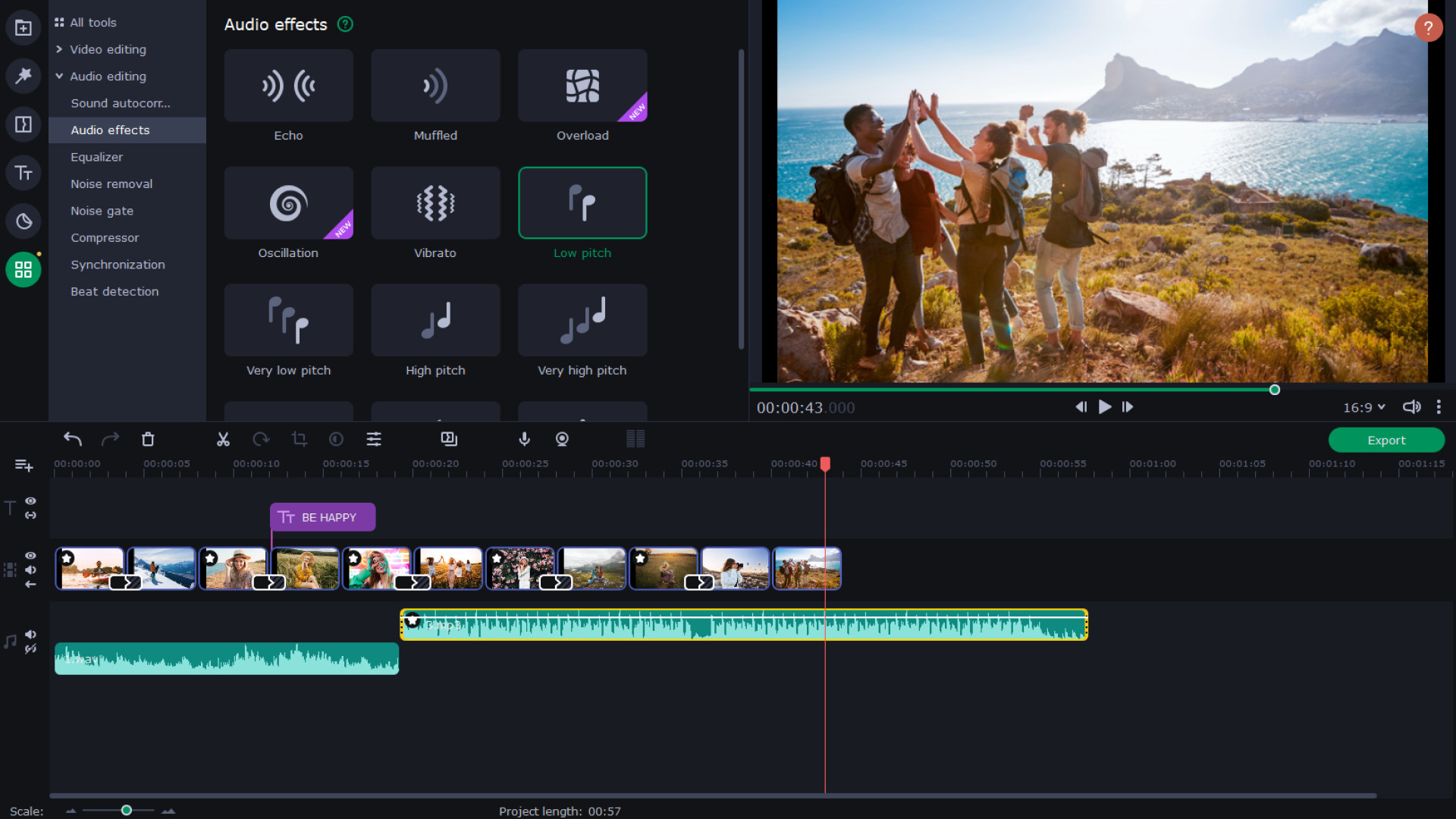
Task: Click the Export button
Action: (1386, 440)
